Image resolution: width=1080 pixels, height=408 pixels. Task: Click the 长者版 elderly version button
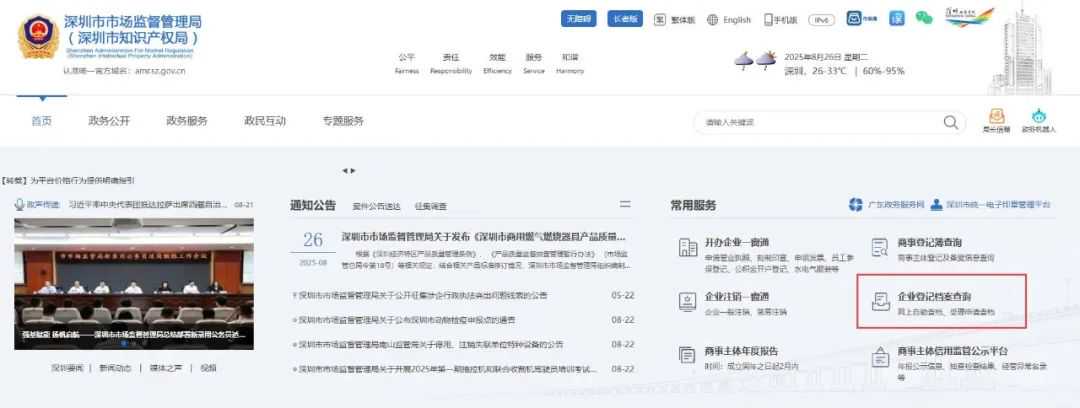(625, 19)
